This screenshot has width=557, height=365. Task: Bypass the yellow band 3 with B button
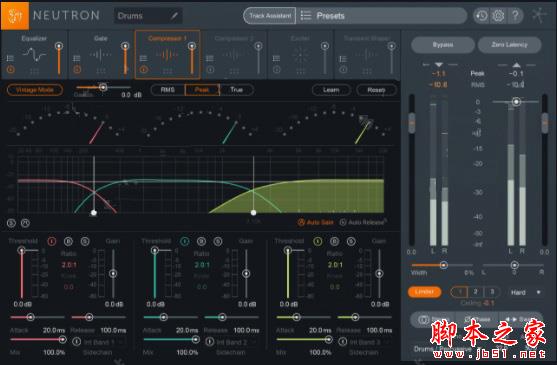[334, 241]
